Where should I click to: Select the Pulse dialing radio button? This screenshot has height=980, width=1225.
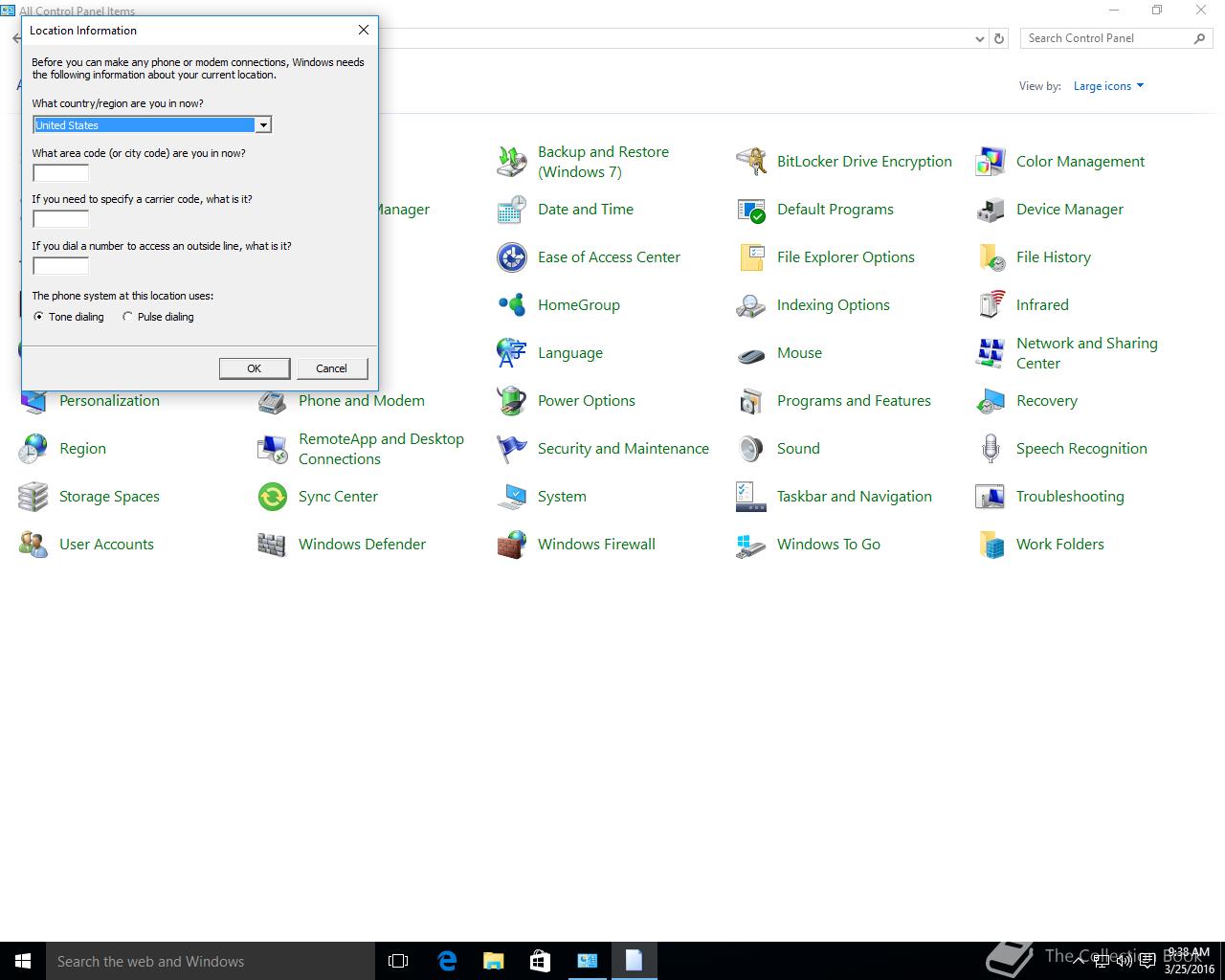tap(127, 317)
